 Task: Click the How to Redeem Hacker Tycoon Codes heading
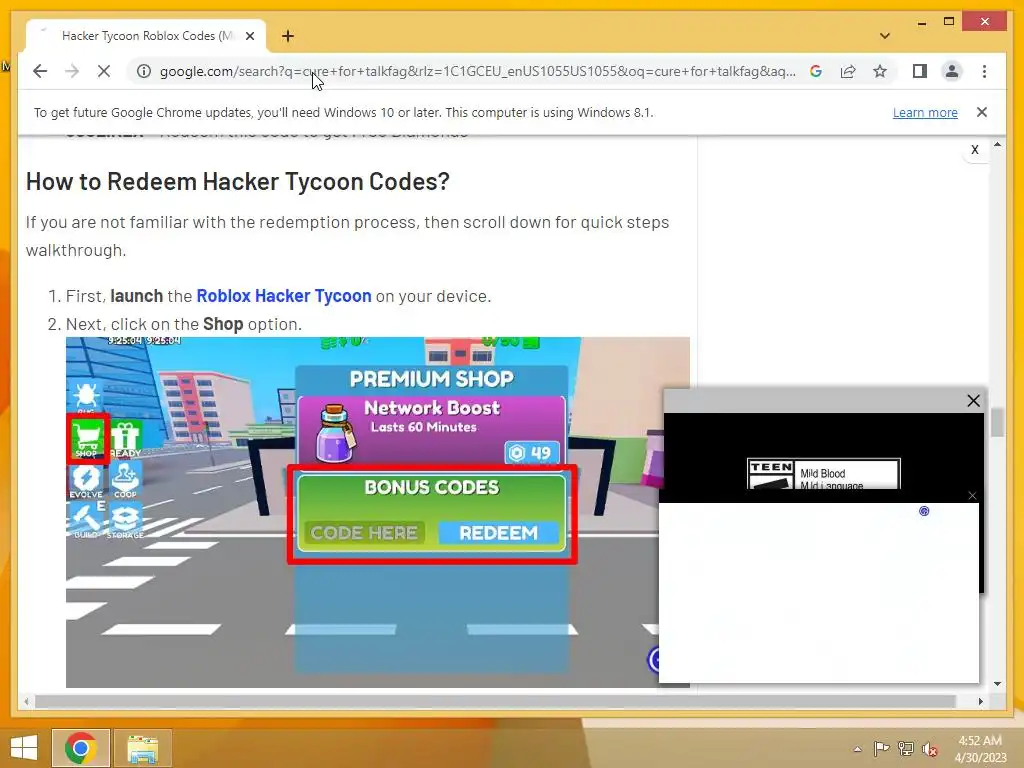point(238,182)
